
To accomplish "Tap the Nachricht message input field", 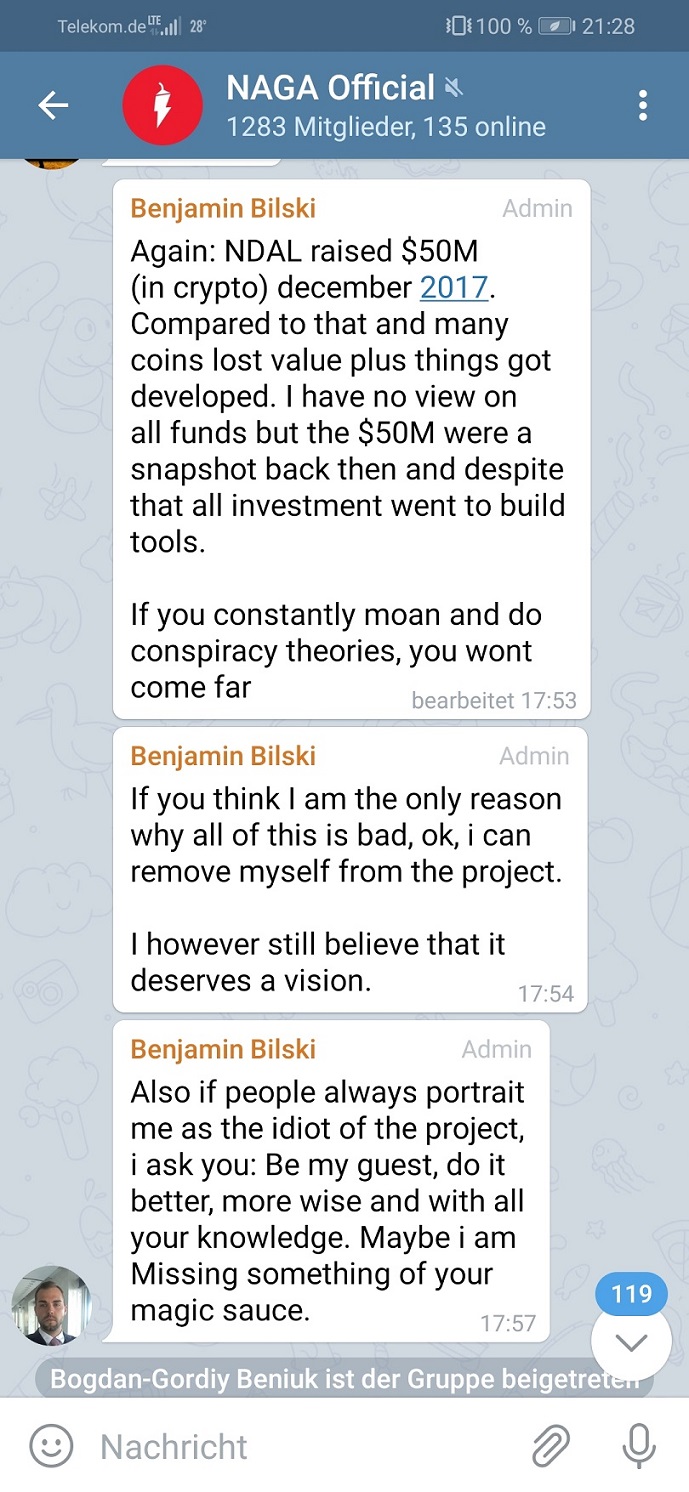I will [300, 1446].
